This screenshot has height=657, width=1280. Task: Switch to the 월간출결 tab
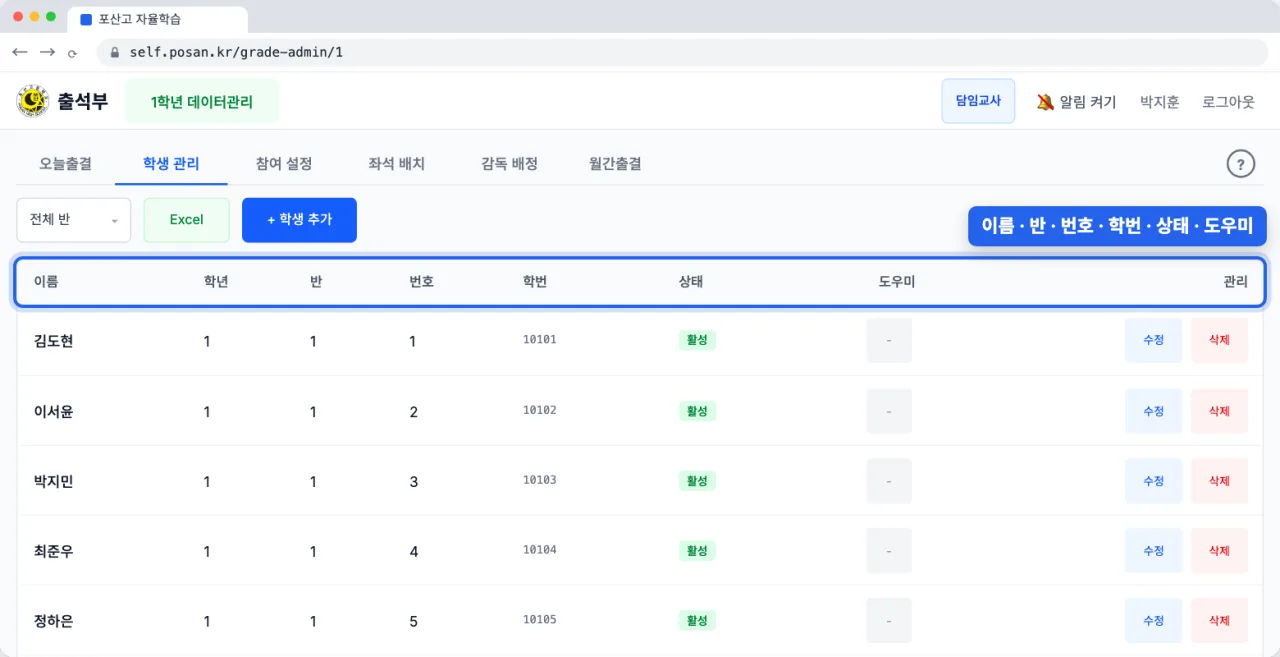615,163
